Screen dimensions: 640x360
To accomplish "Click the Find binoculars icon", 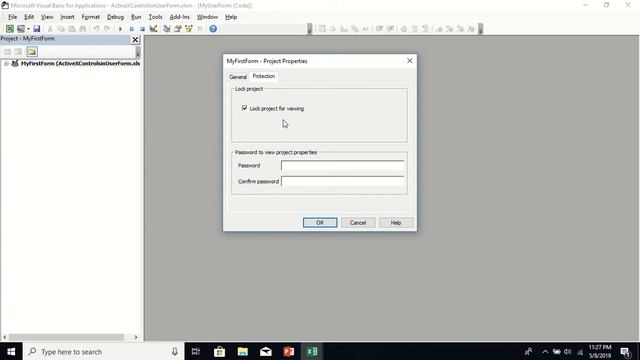I will pos(83,29).
